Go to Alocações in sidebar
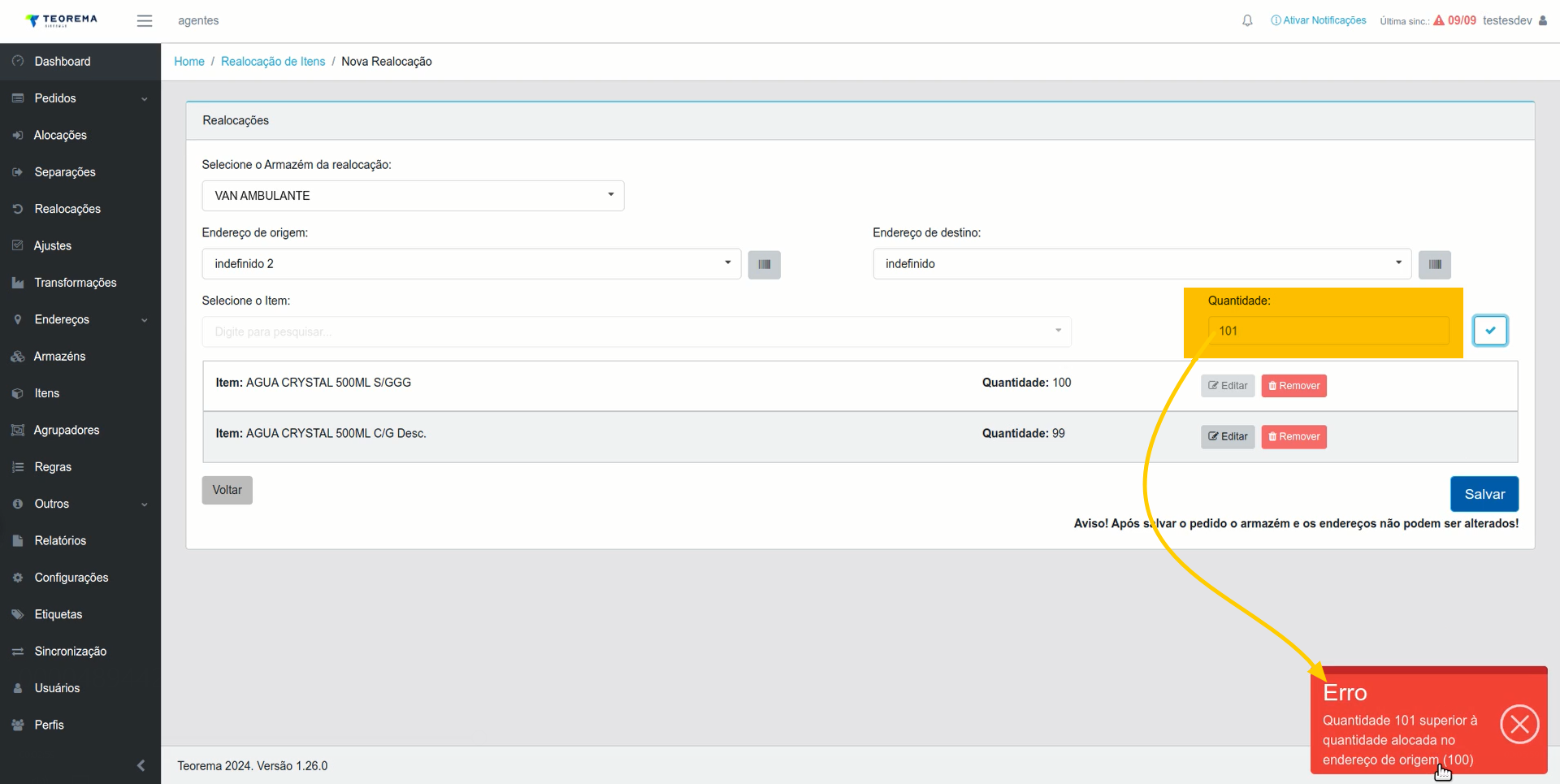Viewport: 1560px width, 784px height. point(80,135)
